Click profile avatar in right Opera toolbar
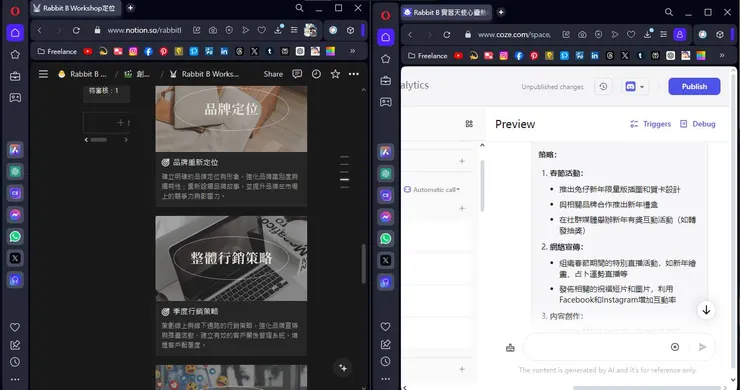The width and height of the screenshot is (740, 390). pyautogui.click(x=680, y=34)
